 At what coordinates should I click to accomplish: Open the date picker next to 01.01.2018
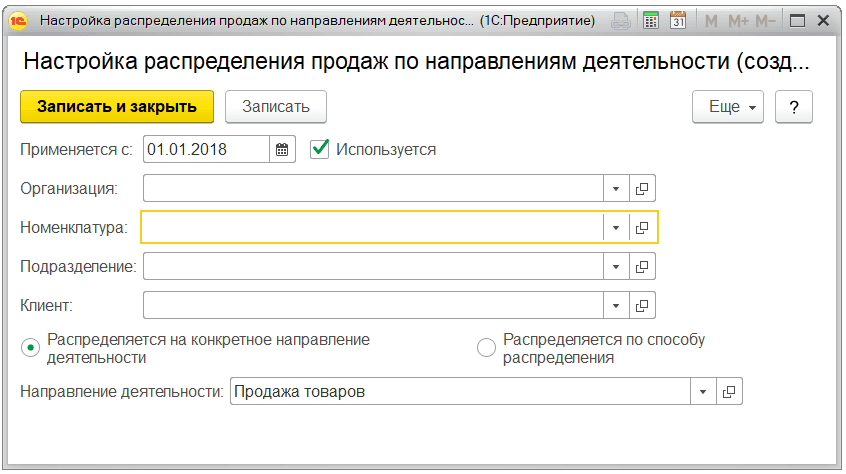tap(282, 150)
